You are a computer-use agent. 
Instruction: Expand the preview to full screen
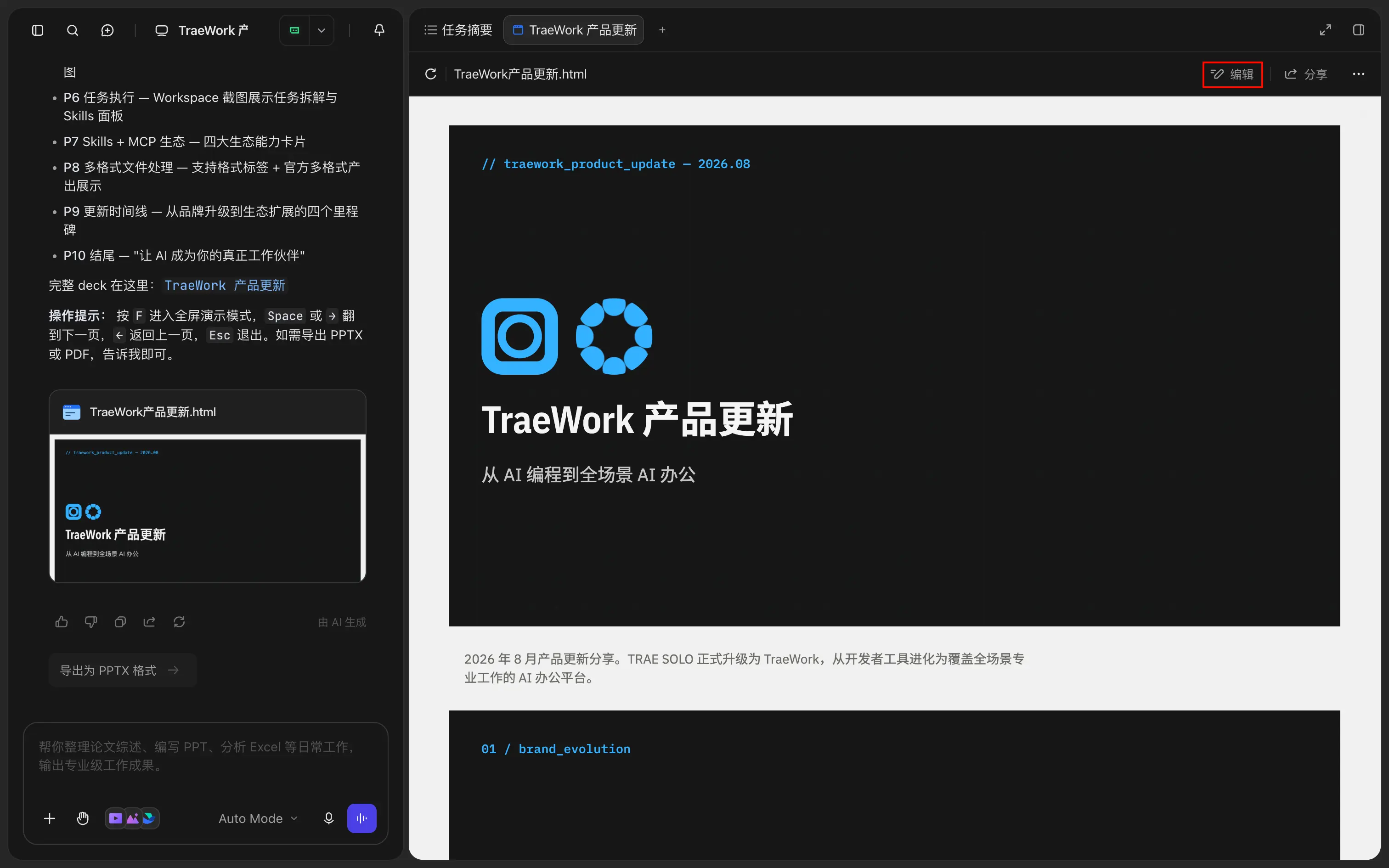[x=1325, y=30]
